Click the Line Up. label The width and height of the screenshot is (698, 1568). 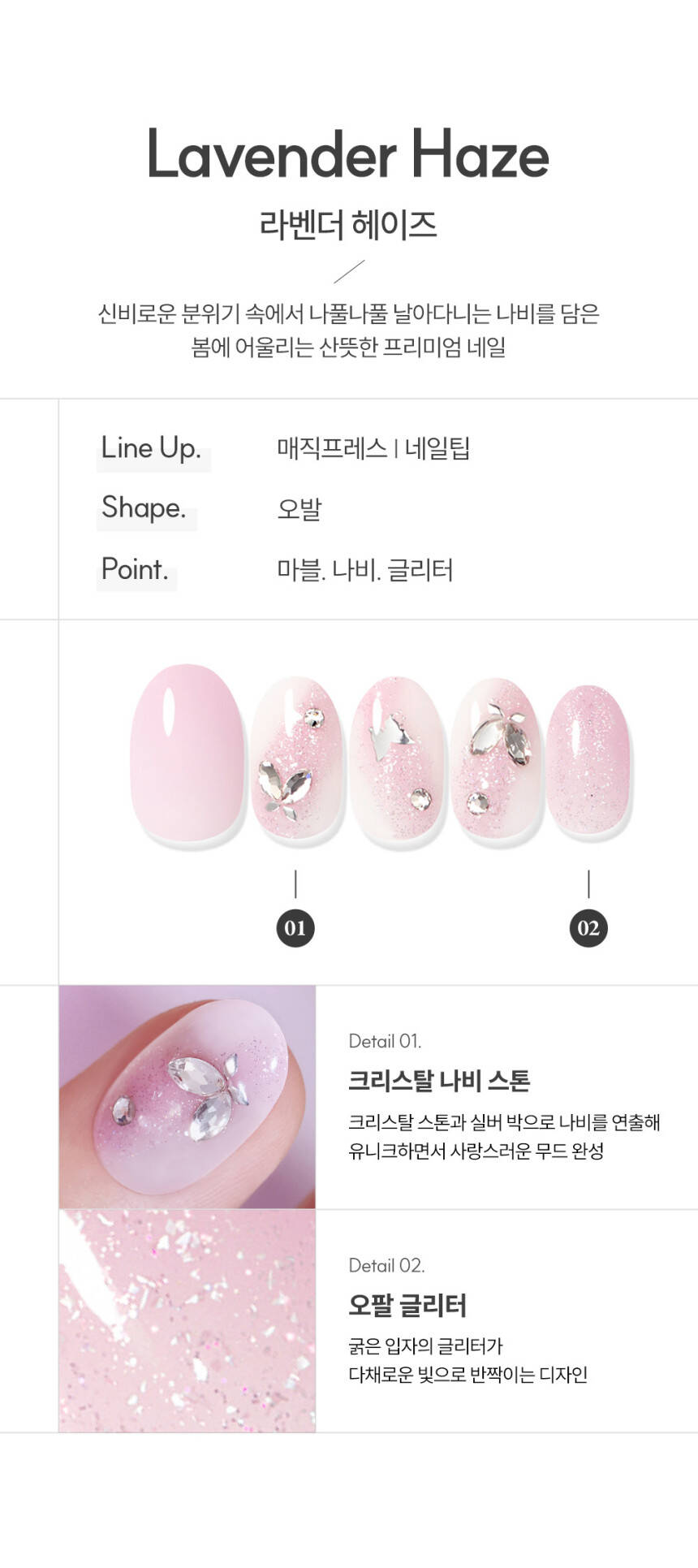click(x=151, y=448)
